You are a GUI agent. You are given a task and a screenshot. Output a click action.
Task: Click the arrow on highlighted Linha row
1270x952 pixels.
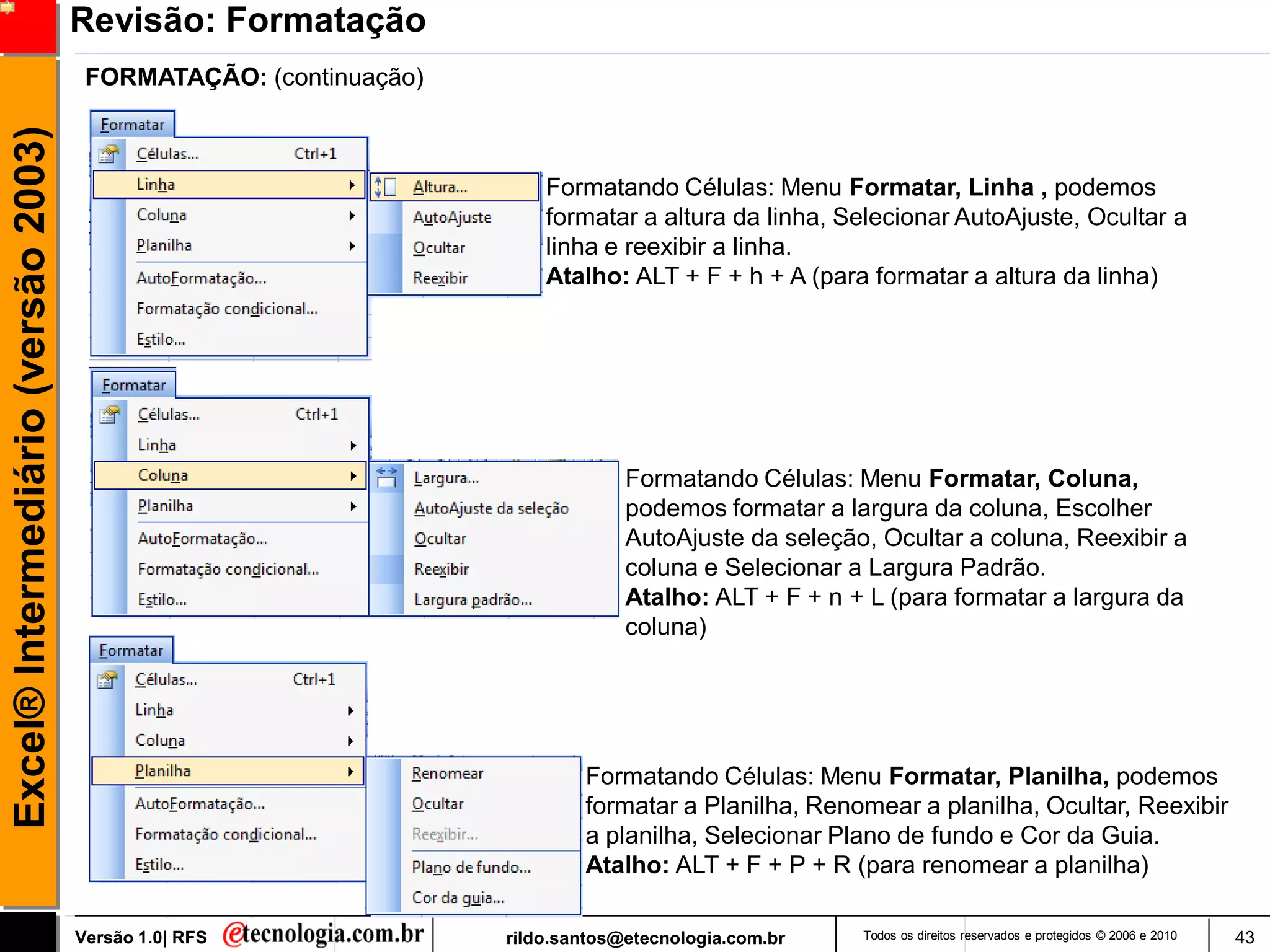coord(352,185)
